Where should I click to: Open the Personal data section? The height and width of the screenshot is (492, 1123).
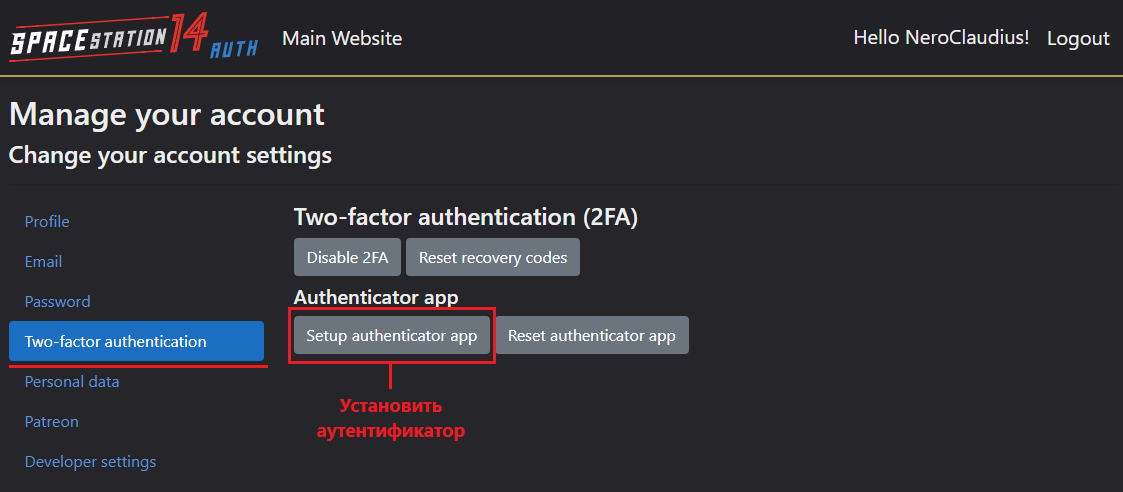pyautogui.click(x=72, y=382)
